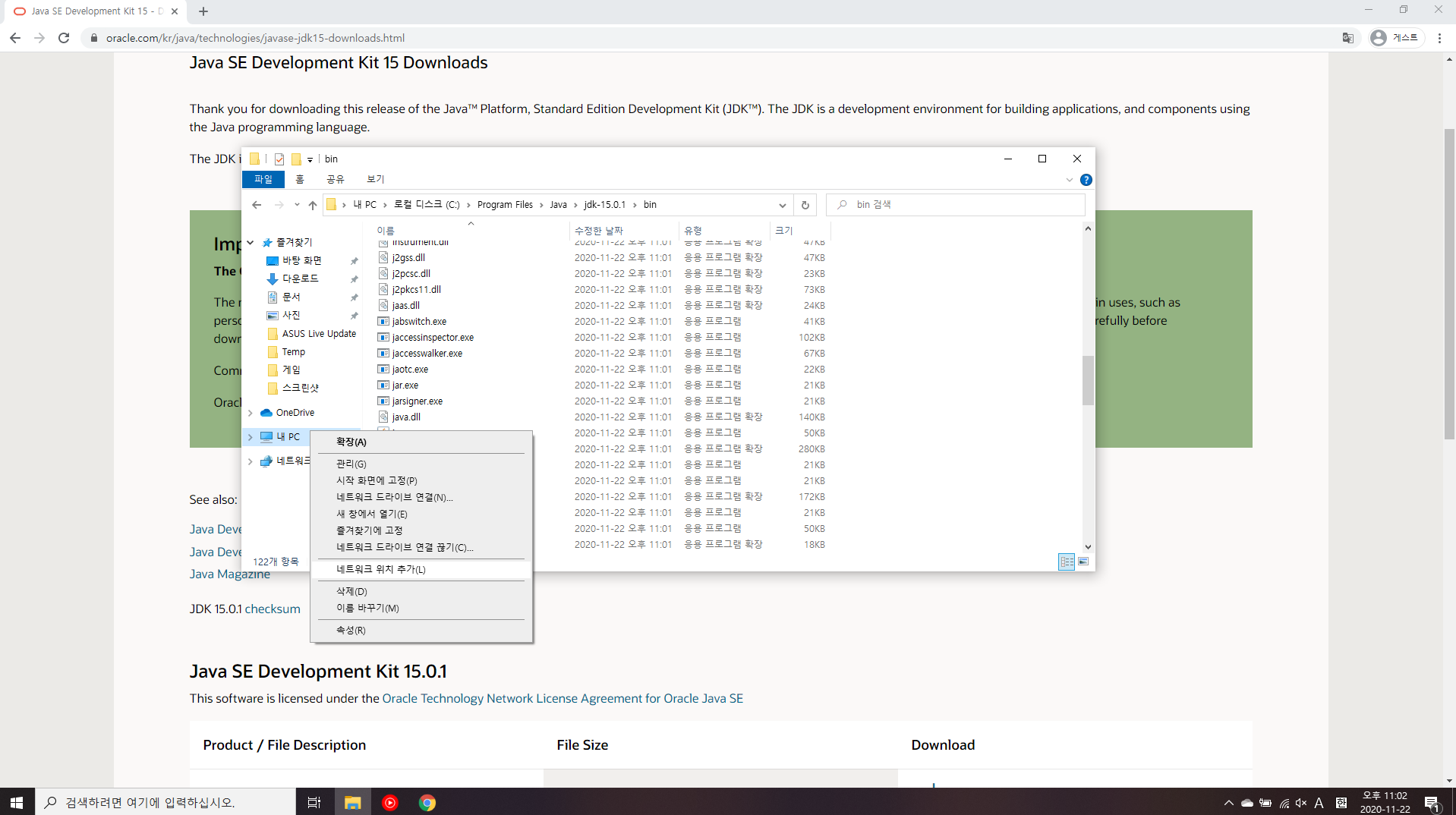Click Chrome translate page icon
The image size is (1456, 815).
(1348, 38)
